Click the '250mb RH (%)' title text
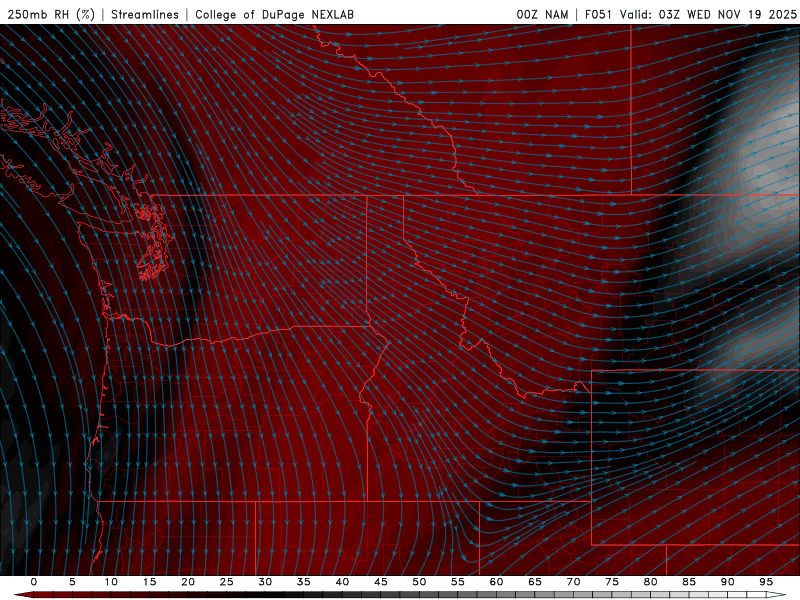This screenshot has height=600, width=800. (51, 14)
